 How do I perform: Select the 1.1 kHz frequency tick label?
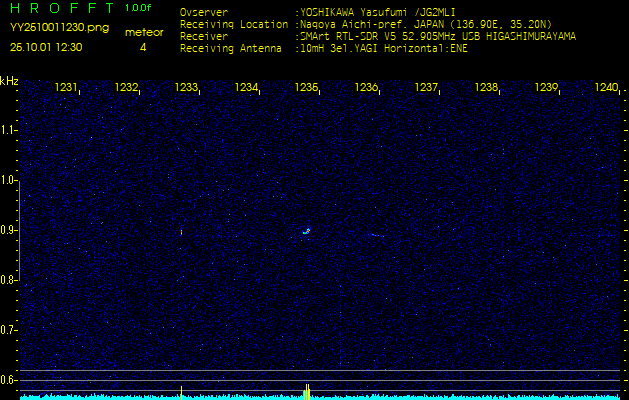pyautogui.click(x=9, y=130)
